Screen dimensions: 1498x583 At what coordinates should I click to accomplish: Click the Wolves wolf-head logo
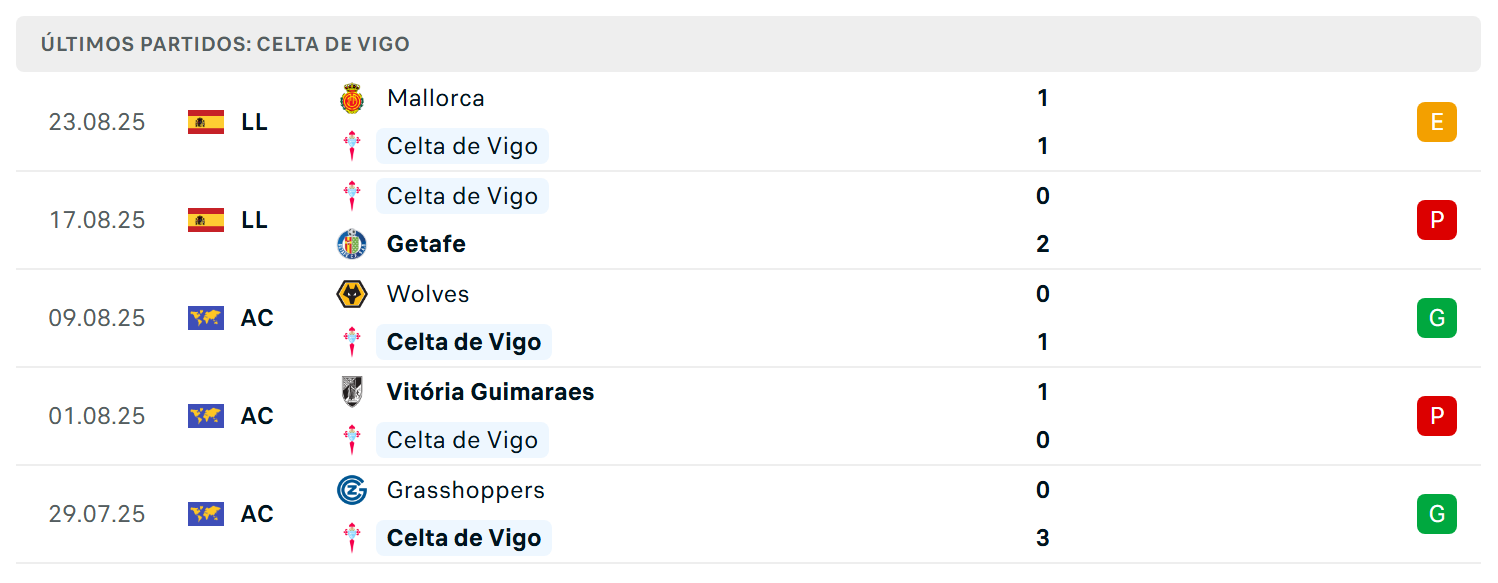click(352, 294)
